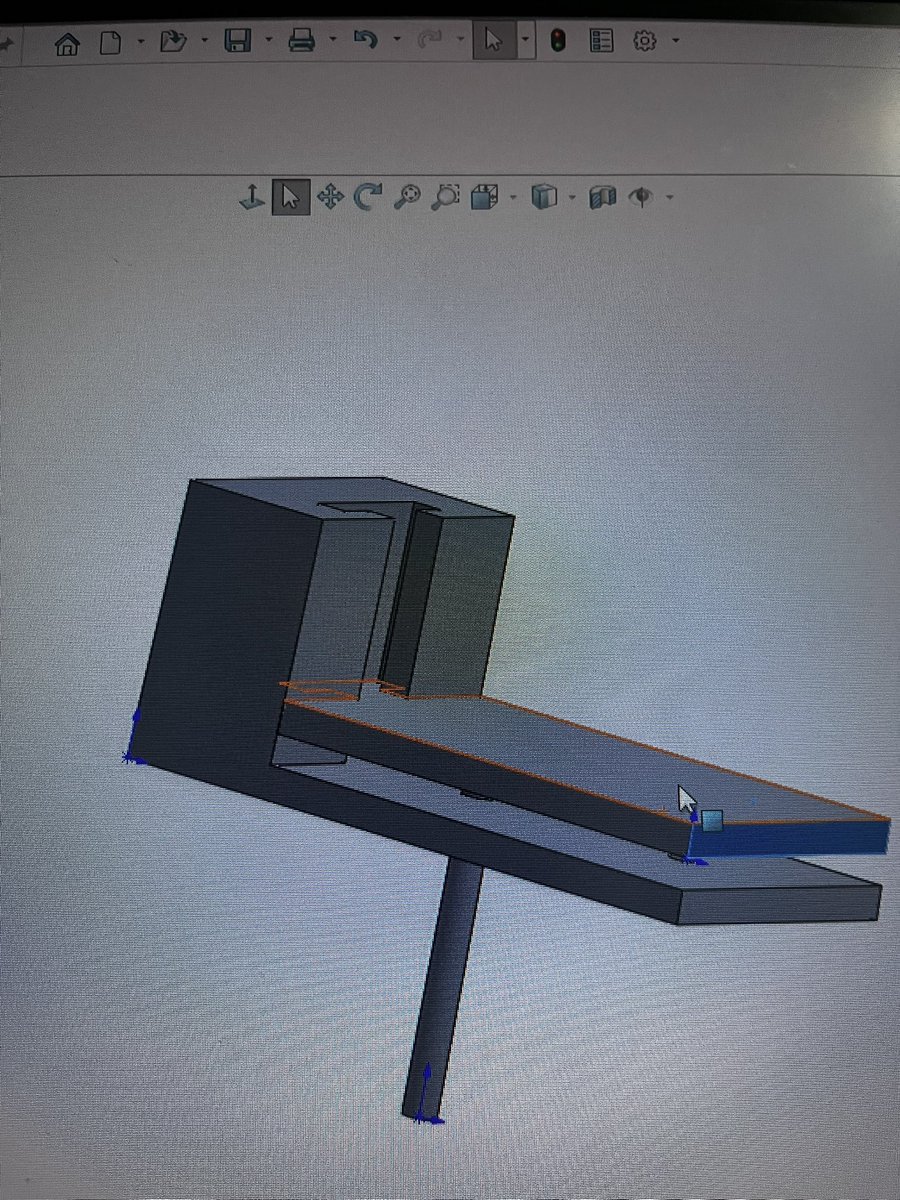Choose Select arrow in heads-up view toolbar

point(291,196)
